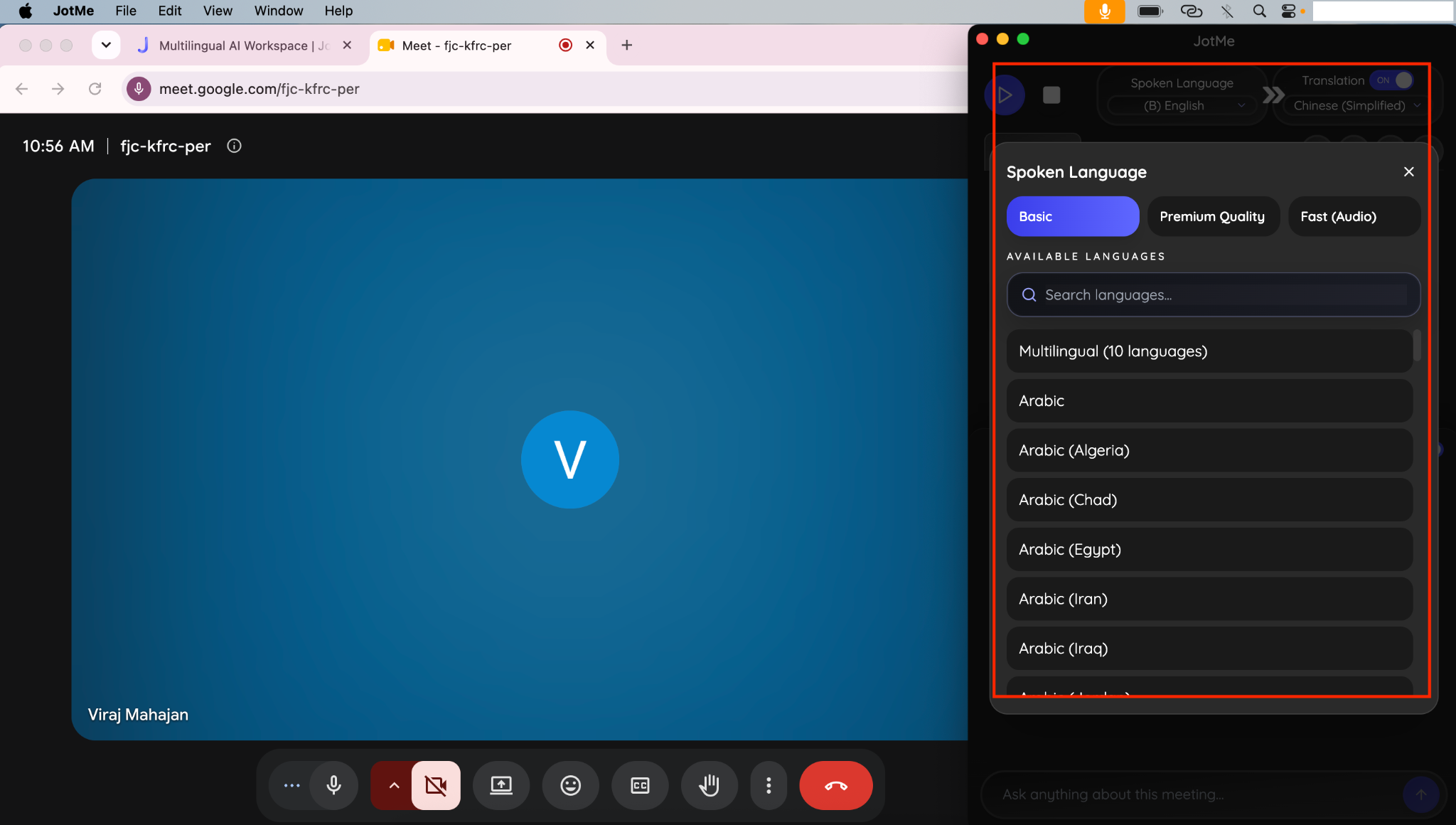
Task: Close the Meet browser tab
Action: tap(590, 46)
